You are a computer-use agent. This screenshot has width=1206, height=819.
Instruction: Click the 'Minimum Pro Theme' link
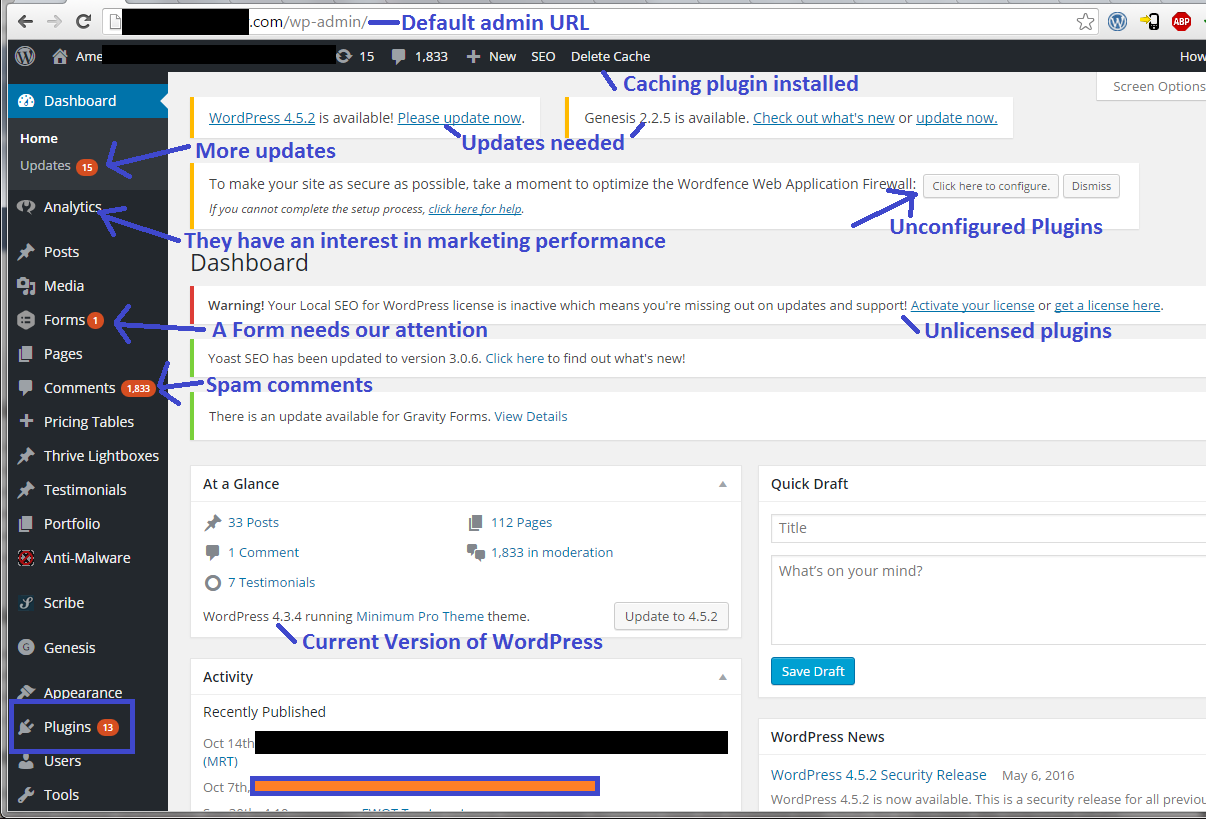coord(420,616)
